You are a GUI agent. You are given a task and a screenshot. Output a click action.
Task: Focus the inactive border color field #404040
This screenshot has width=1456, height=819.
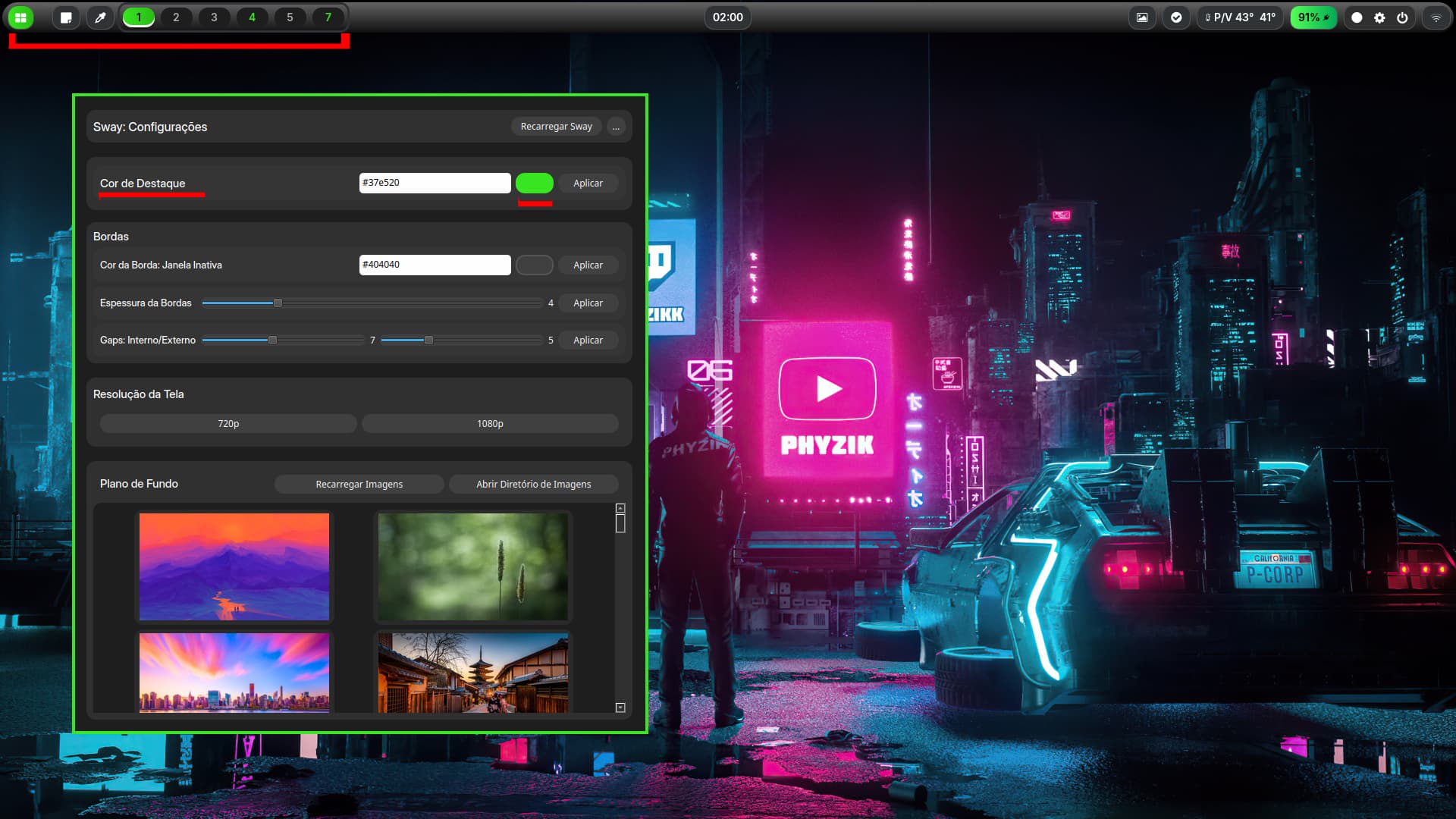tap(435, 265)
